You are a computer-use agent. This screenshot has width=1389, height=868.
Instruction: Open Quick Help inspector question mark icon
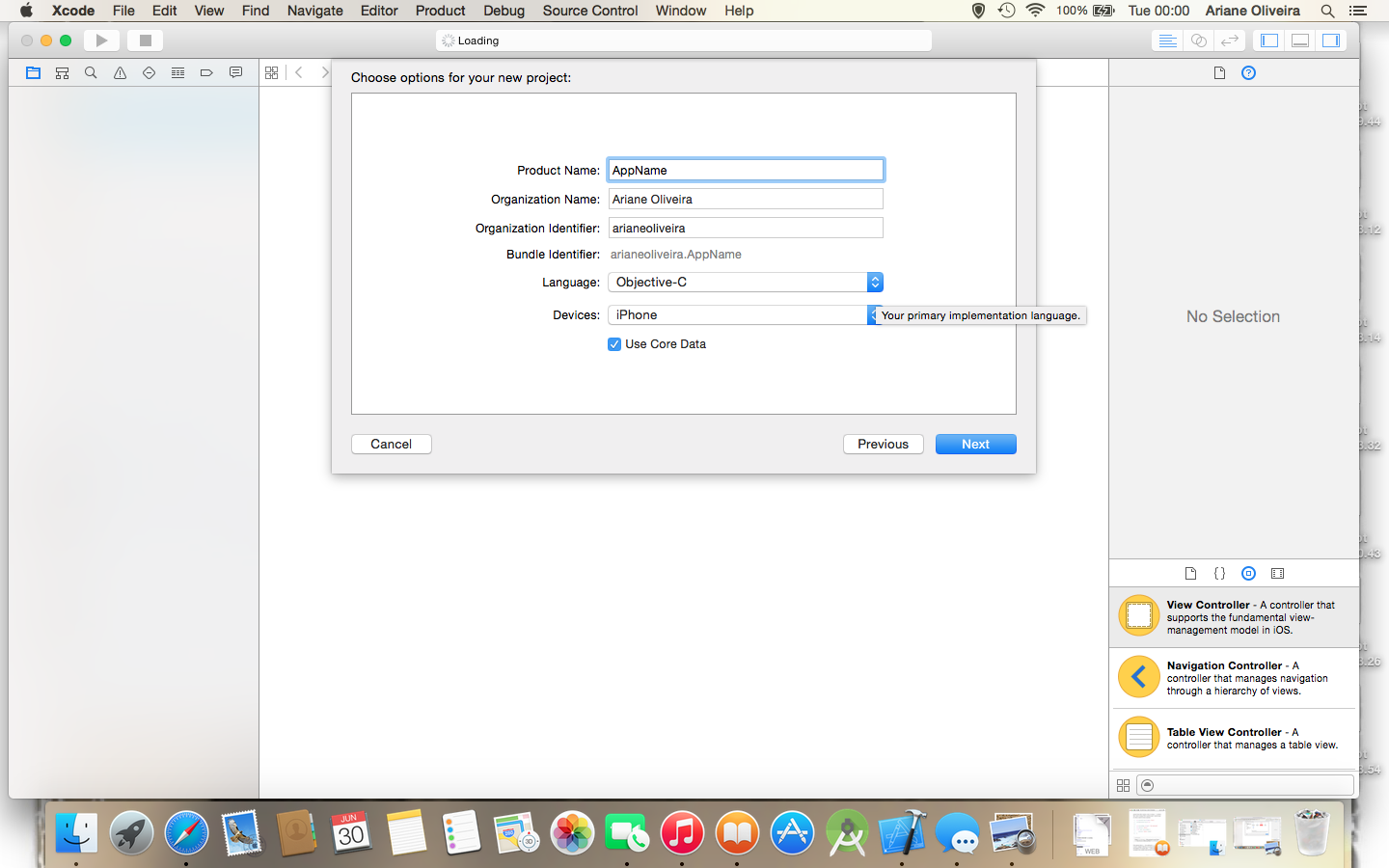pyautogui.click(x=1248, y=72)
